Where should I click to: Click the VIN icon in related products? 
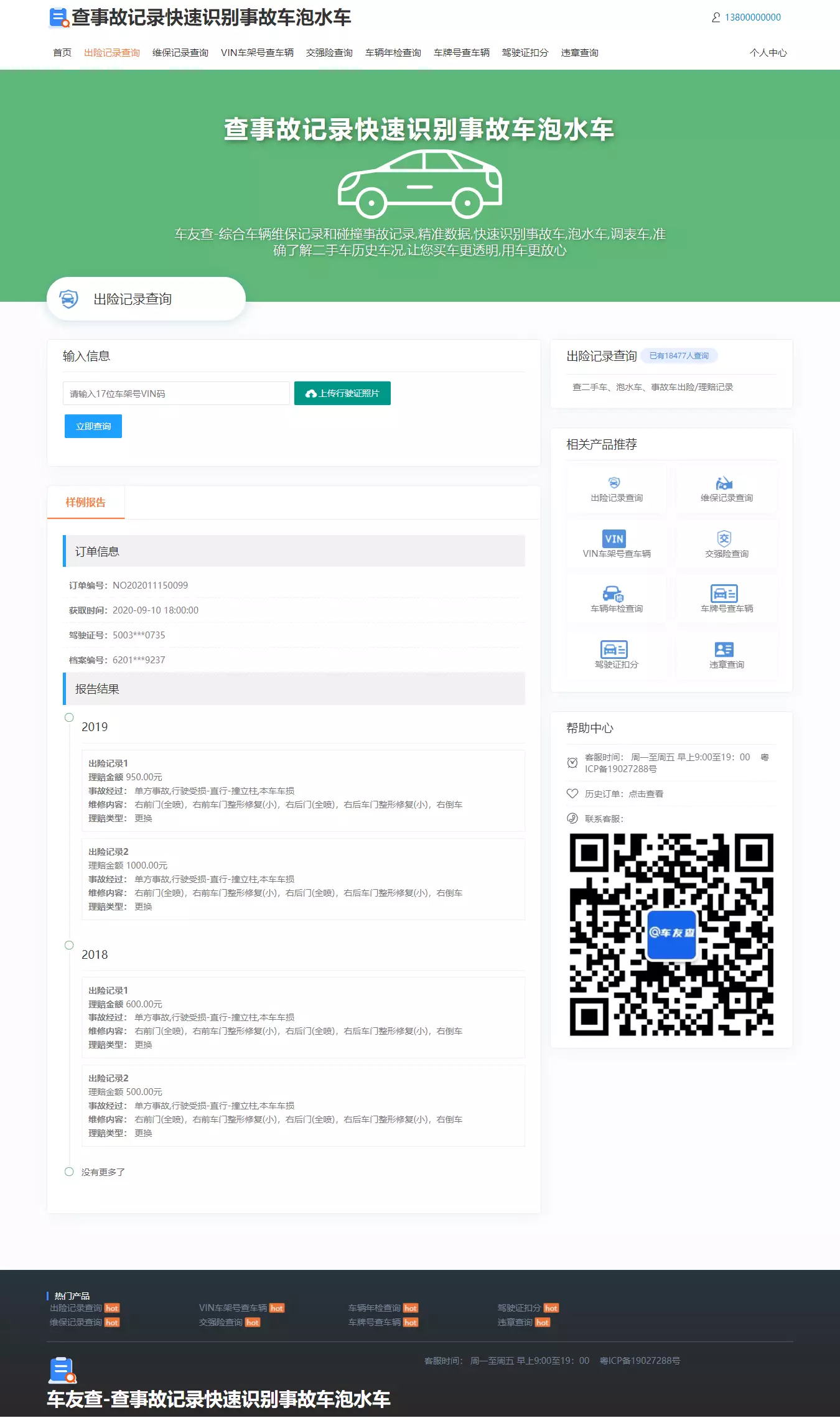tap(614, 539)
